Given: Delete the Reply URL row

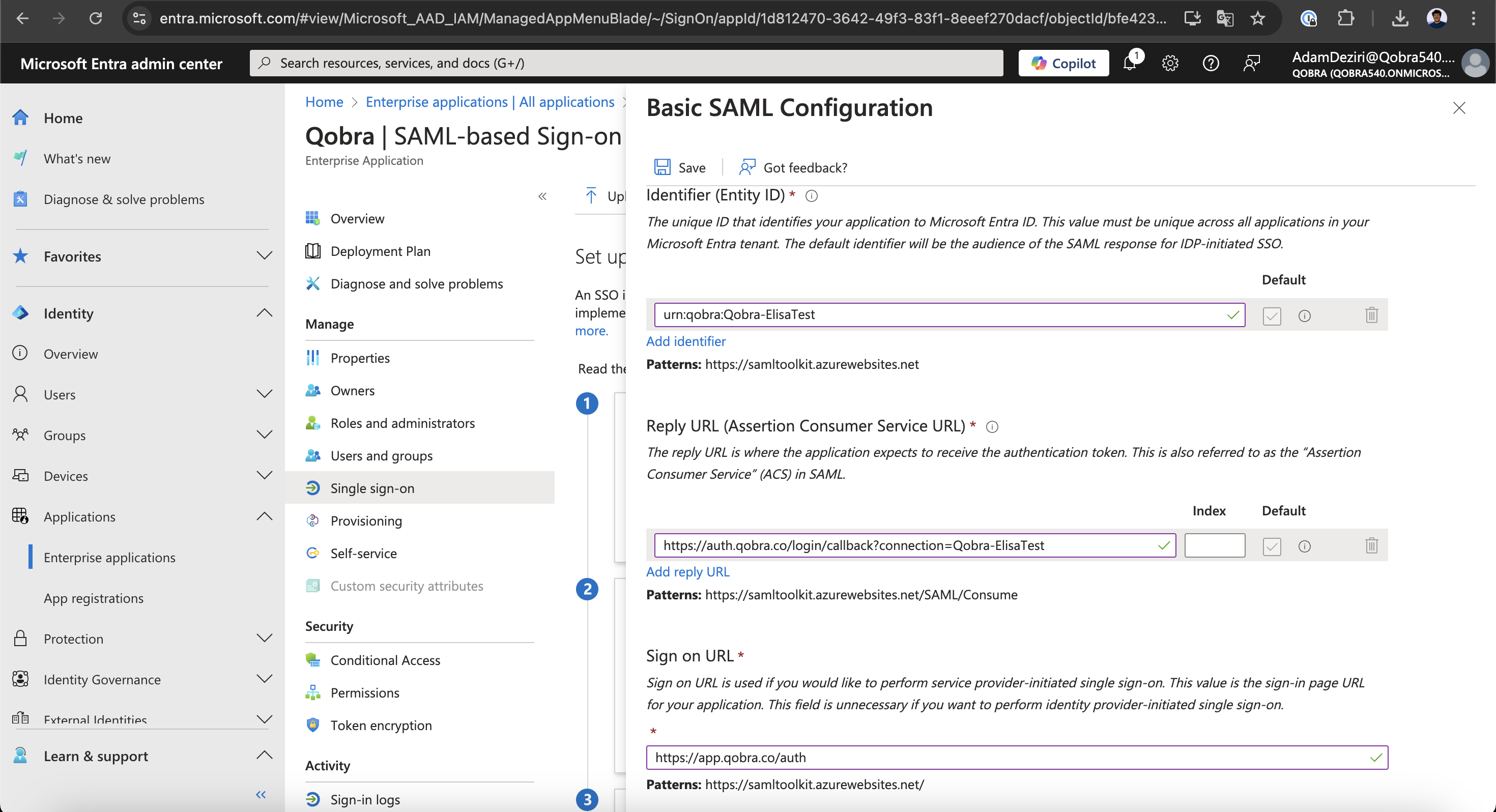Looking at the screenshot, I should [x=1371, y=545].
